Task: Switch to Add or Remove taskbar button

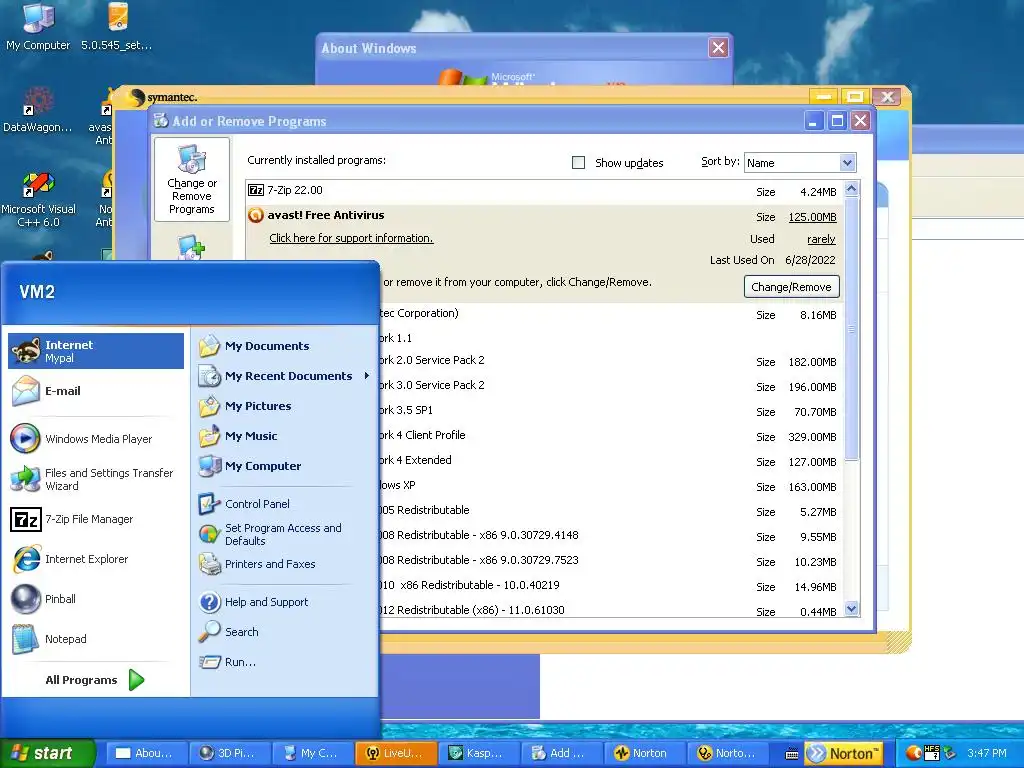Action: (562, 753)
